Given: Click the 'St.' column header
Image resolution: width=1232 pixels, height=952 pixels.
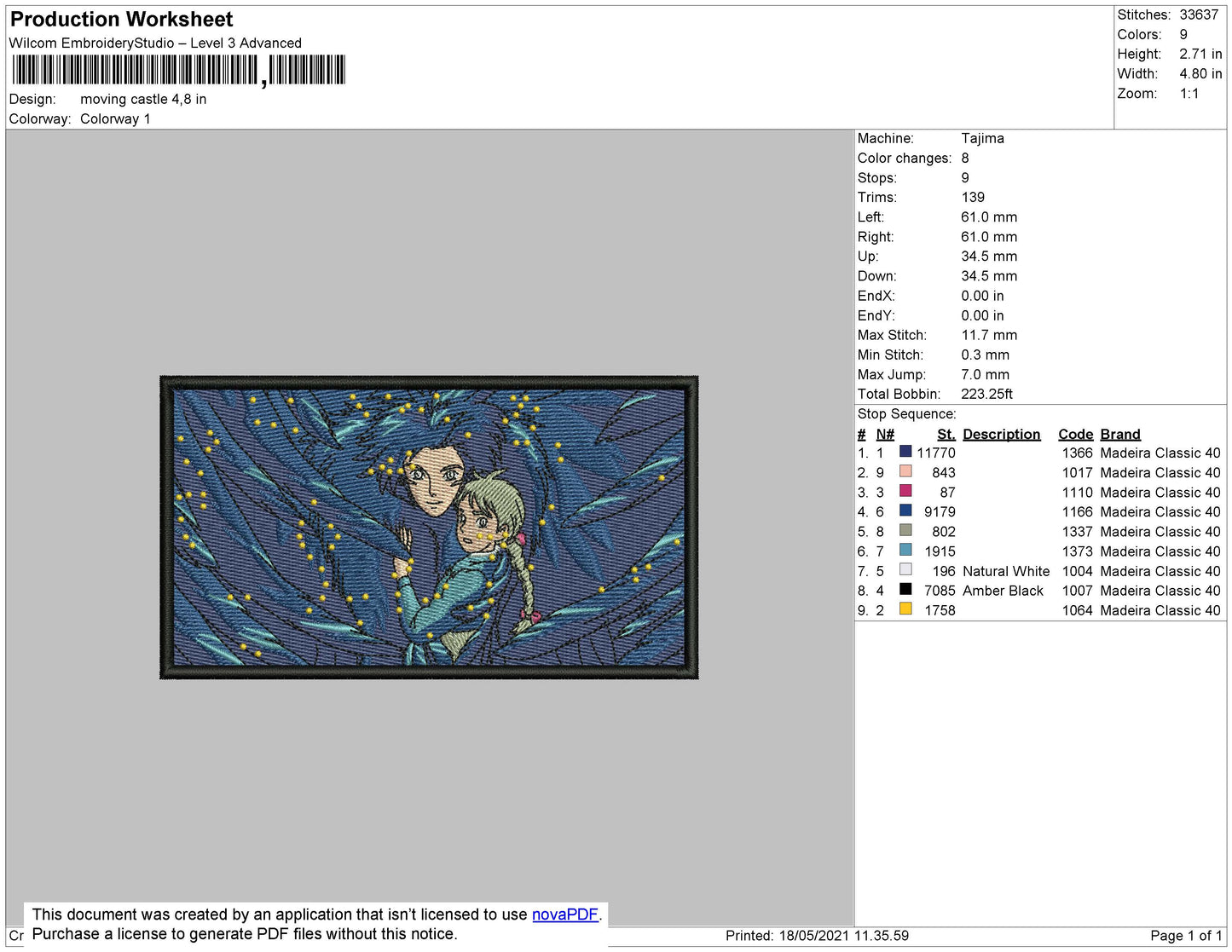Looking at the screenshot, I should 946,434.
